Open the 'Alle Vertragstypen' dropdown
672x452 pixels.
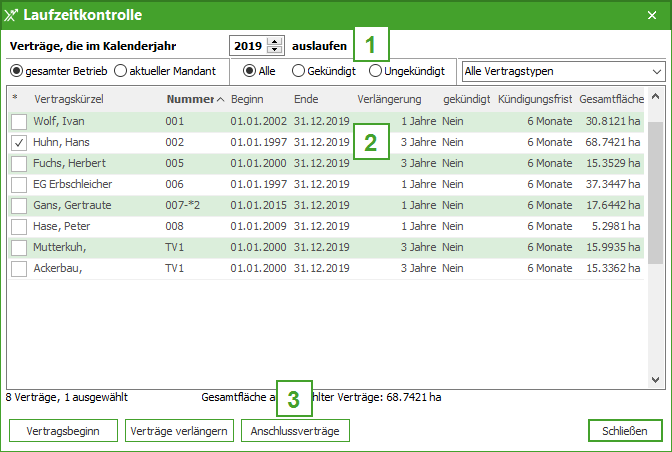click(563, 72)
